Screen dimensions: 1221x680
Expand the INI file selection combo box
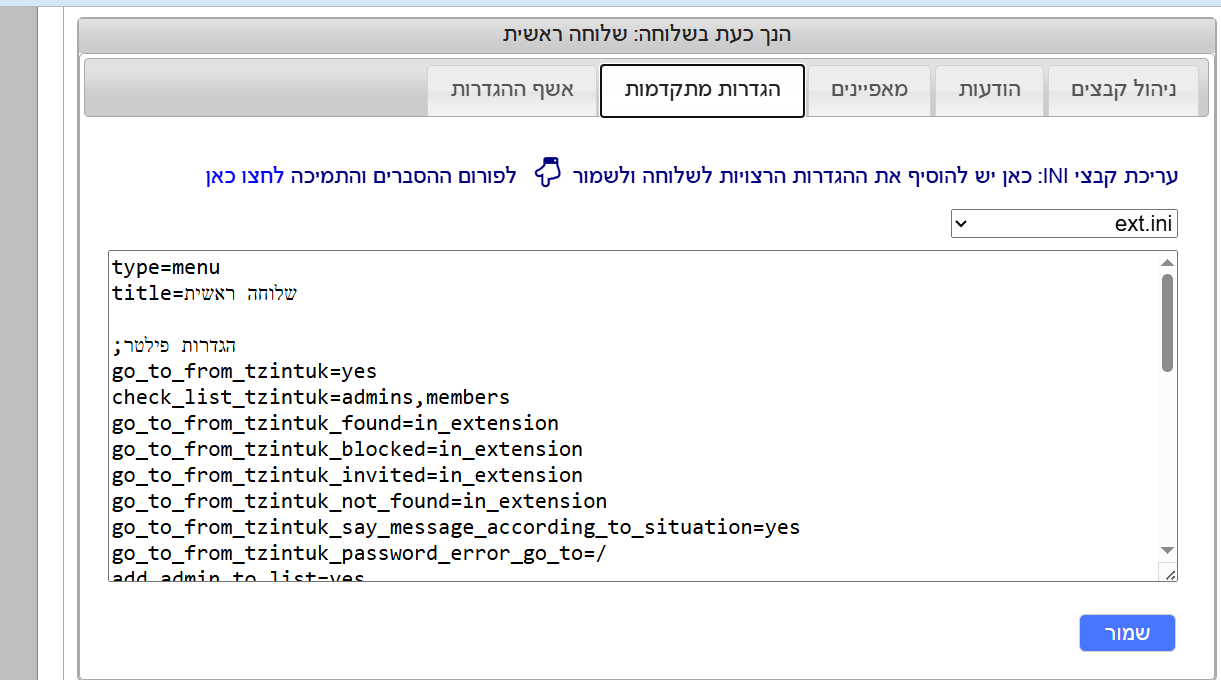[x=1063, y=223]
